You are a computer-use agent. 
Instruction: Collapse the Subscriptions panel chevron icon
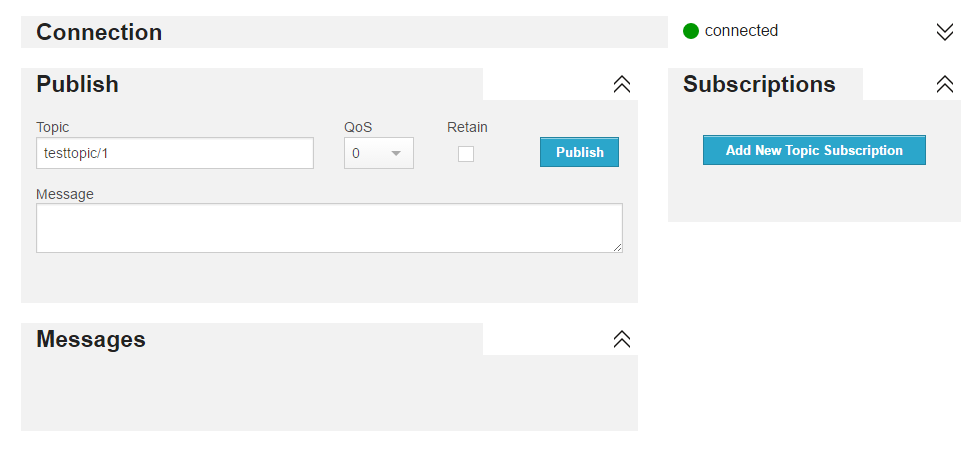coord(945,84)
